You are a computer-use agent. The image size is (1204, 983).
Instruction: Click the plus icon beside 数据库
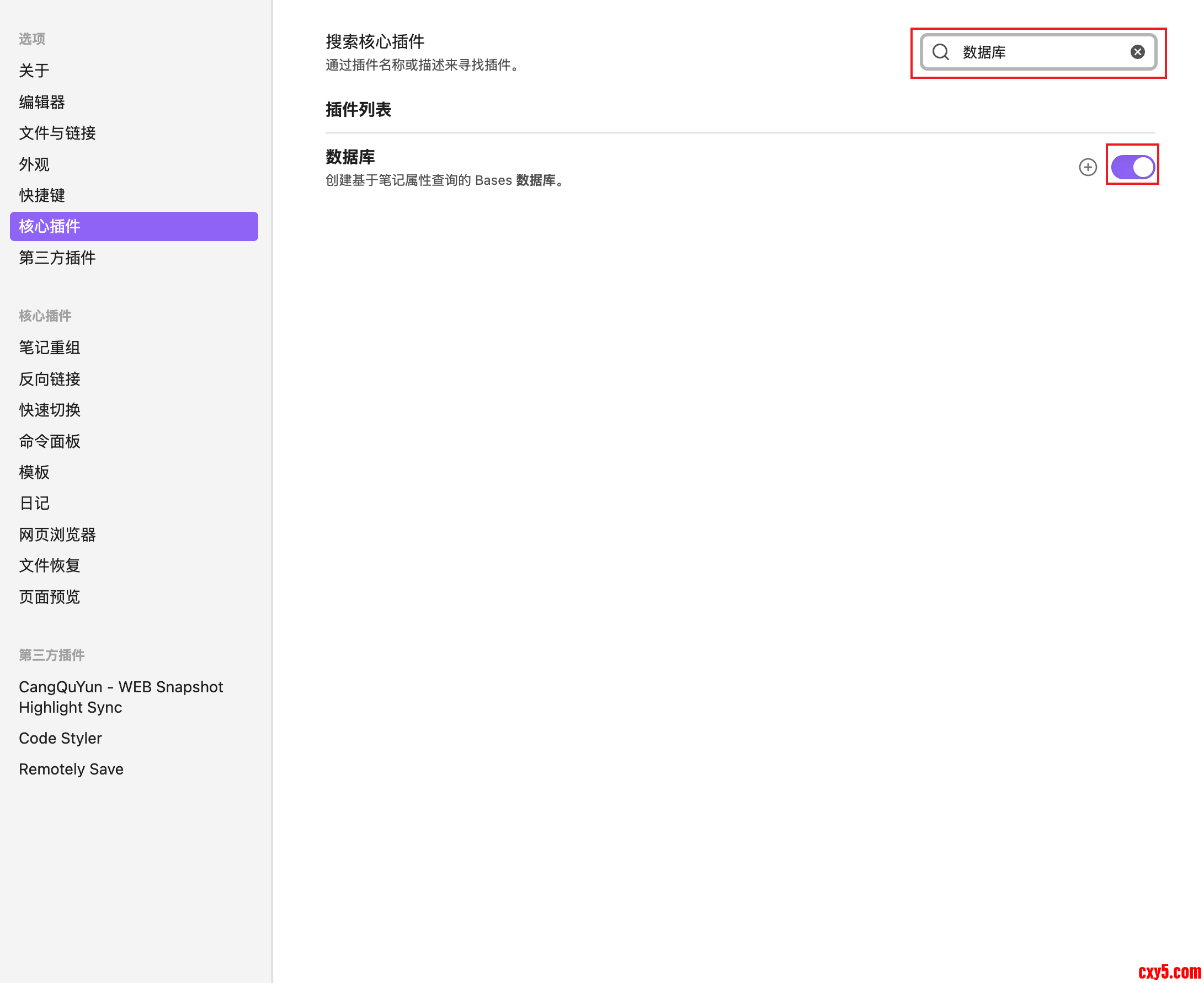[1088, 167]
